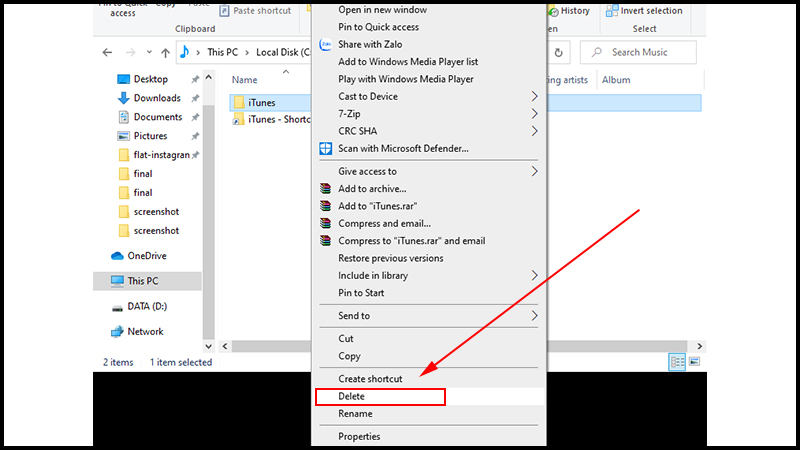Select Create shortcut menu entry
Screen dimensions: 800x450
pos(370,379)
